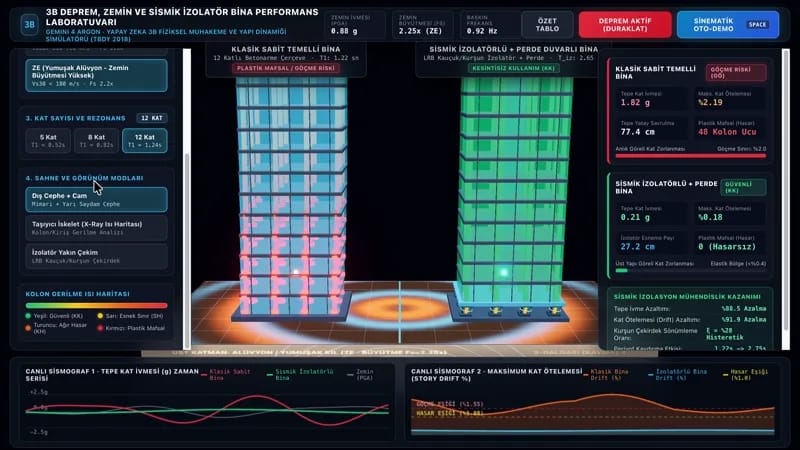Click KLASİK SABİT TEMELLİ BİNA header label
The width and height of the screenshot is (800, 450).
pos(286,49)
